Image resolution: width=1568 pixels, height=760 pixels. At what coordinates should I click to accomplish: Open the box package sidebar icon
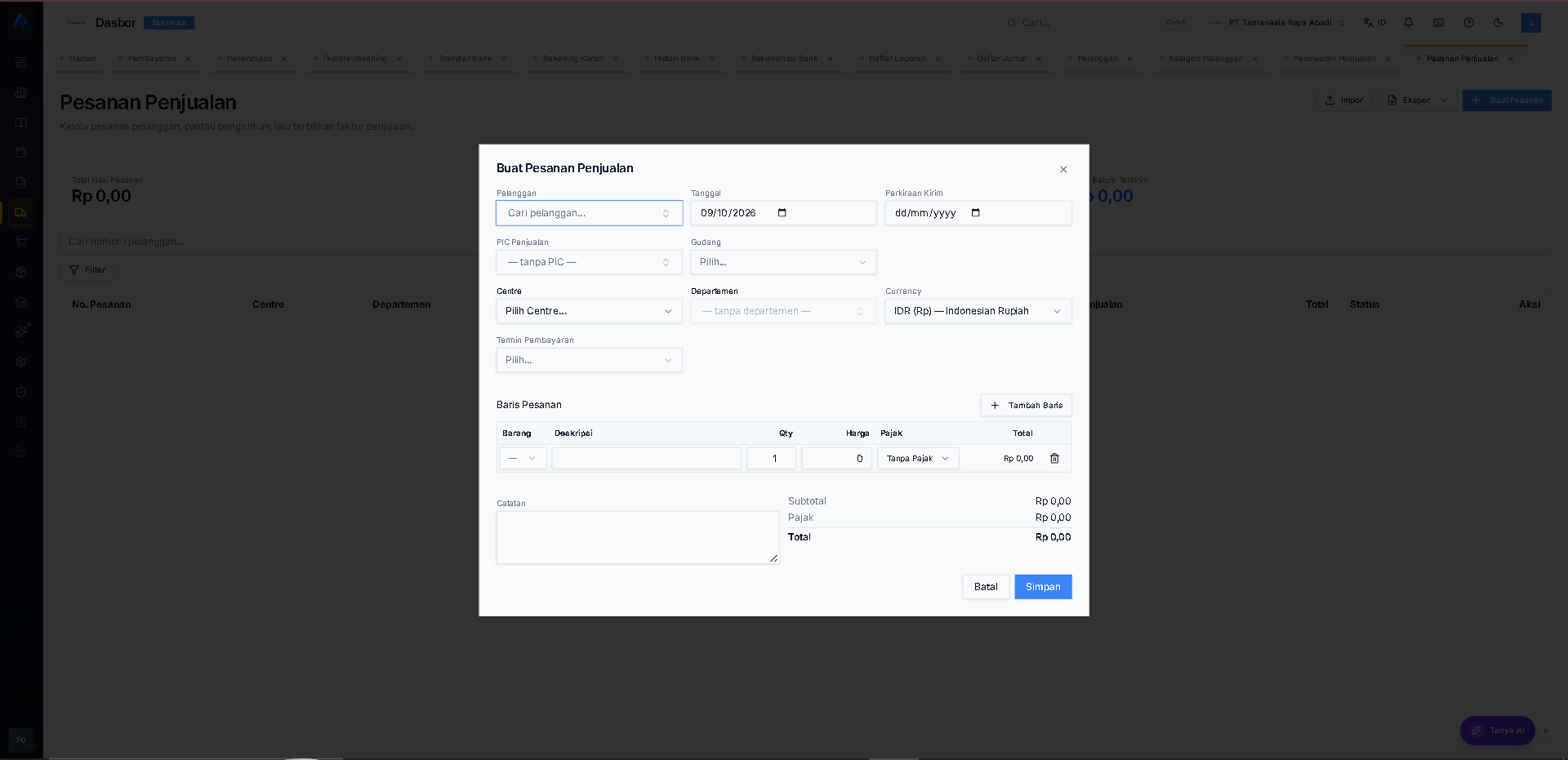(x=21, y=273)
